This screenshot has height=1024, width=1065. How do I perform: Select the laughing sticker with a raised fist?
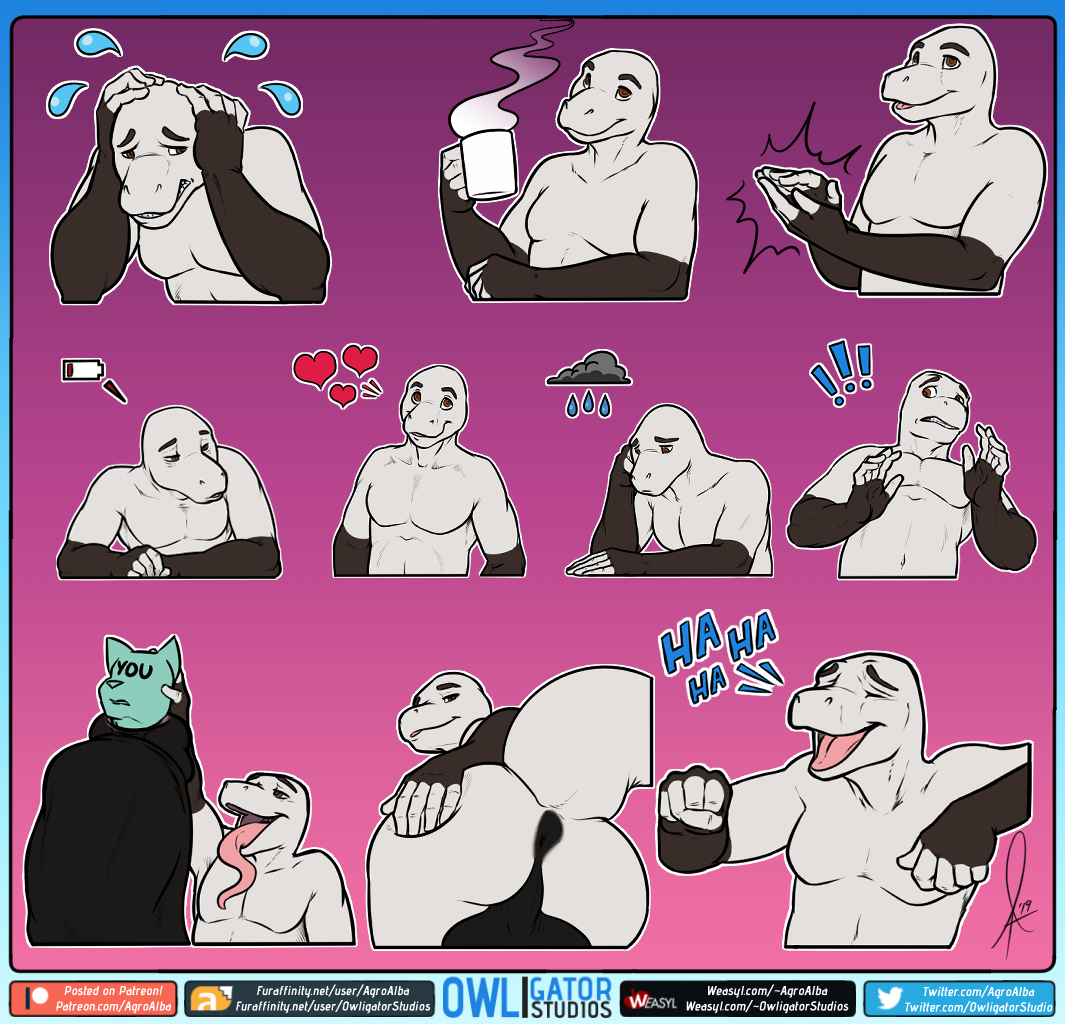point(846,801)
